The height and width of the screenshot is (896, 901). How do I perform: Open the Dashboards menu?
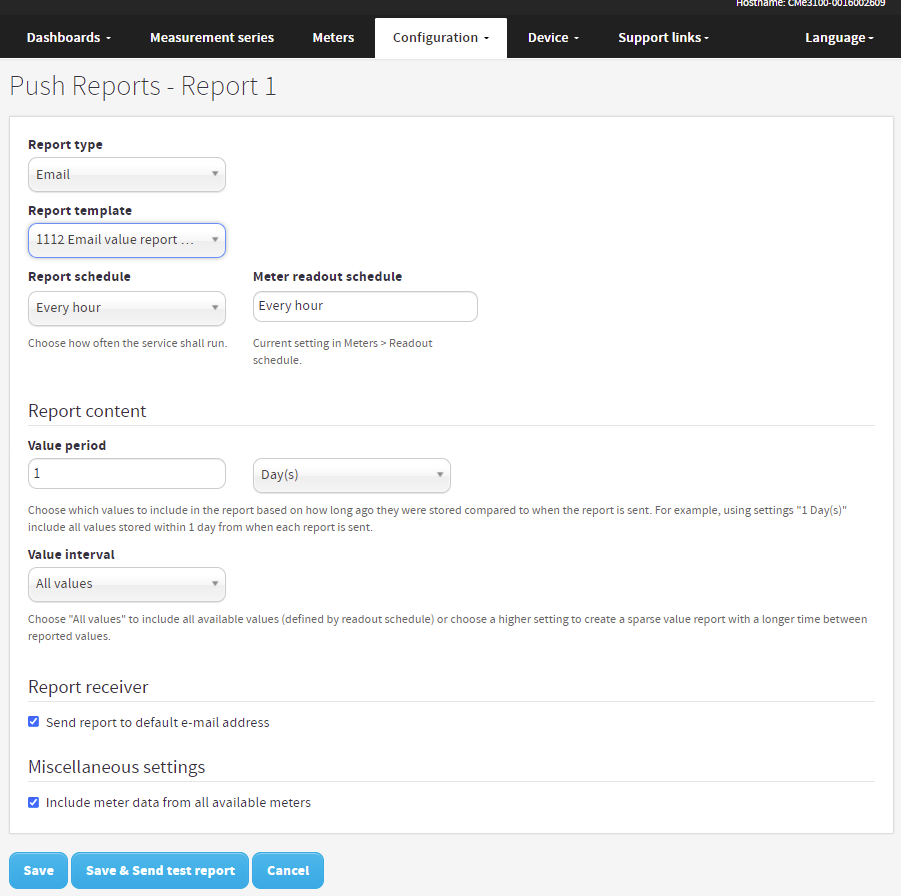click(x=67, y=37)
